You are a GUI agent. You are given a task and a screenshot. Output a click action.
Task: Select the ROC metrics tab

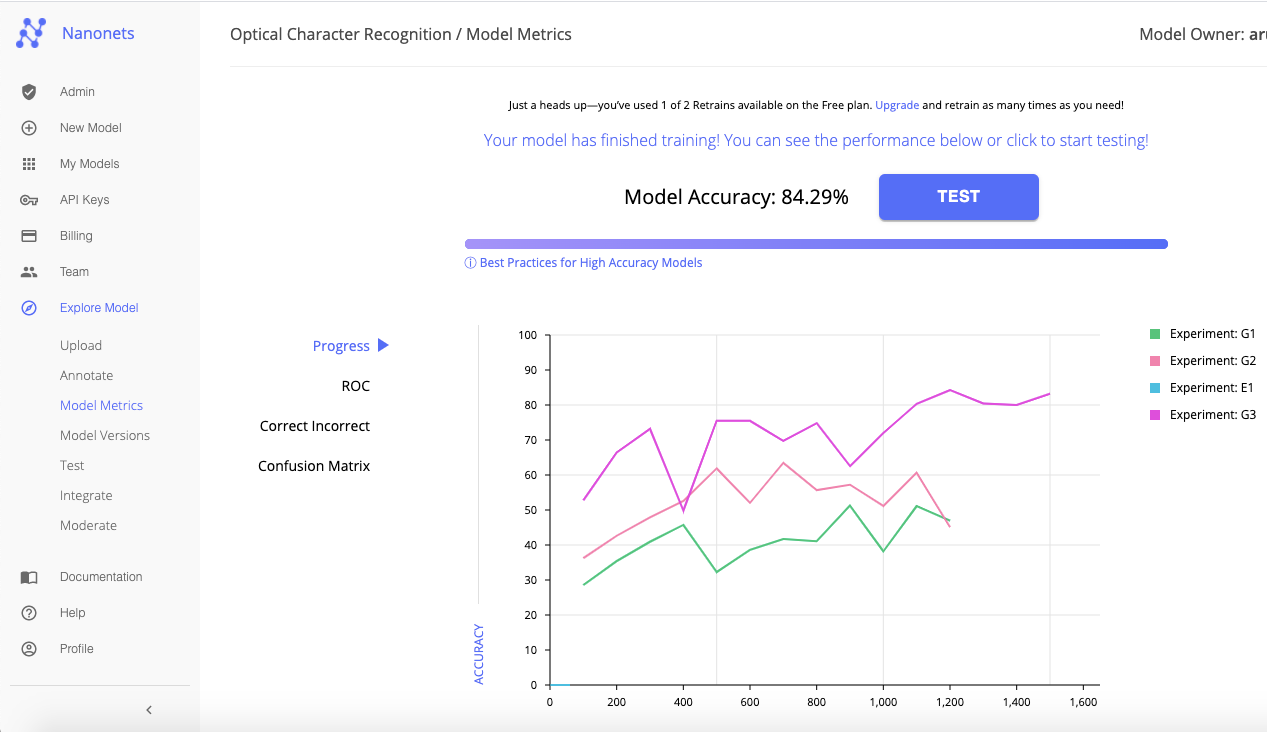click(x=355, y=386)
